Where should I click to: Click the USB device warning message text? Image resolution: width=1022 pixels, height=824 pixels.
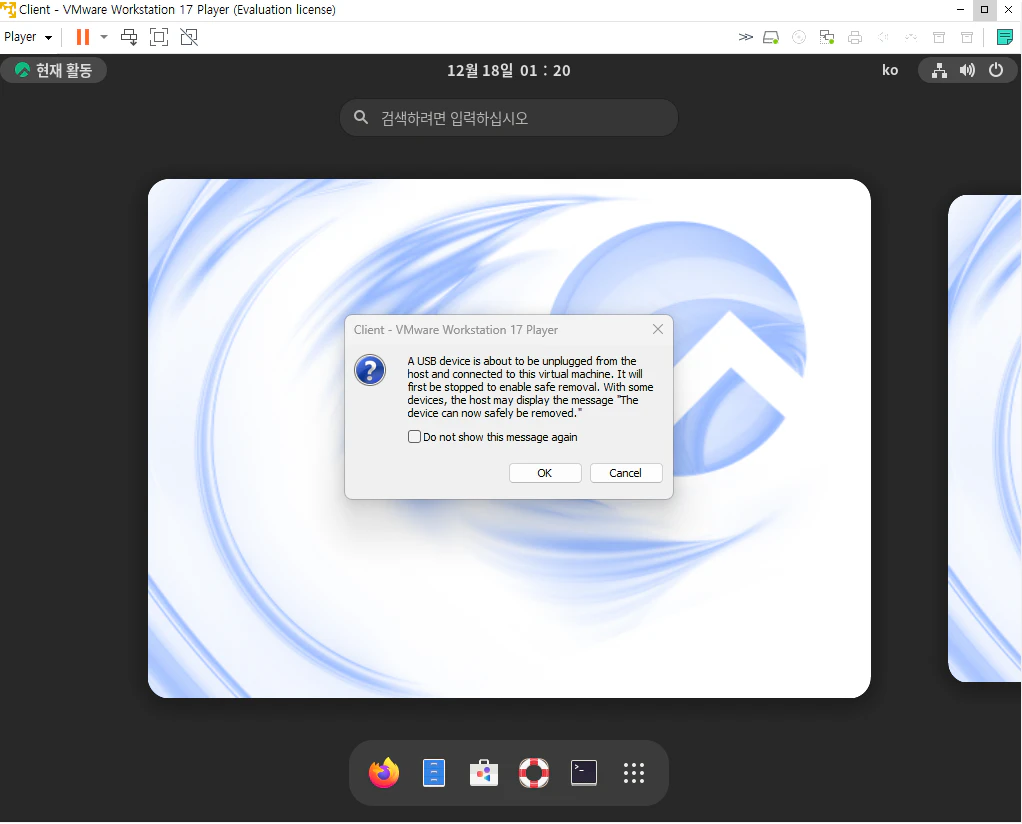[x=530, y=387]
